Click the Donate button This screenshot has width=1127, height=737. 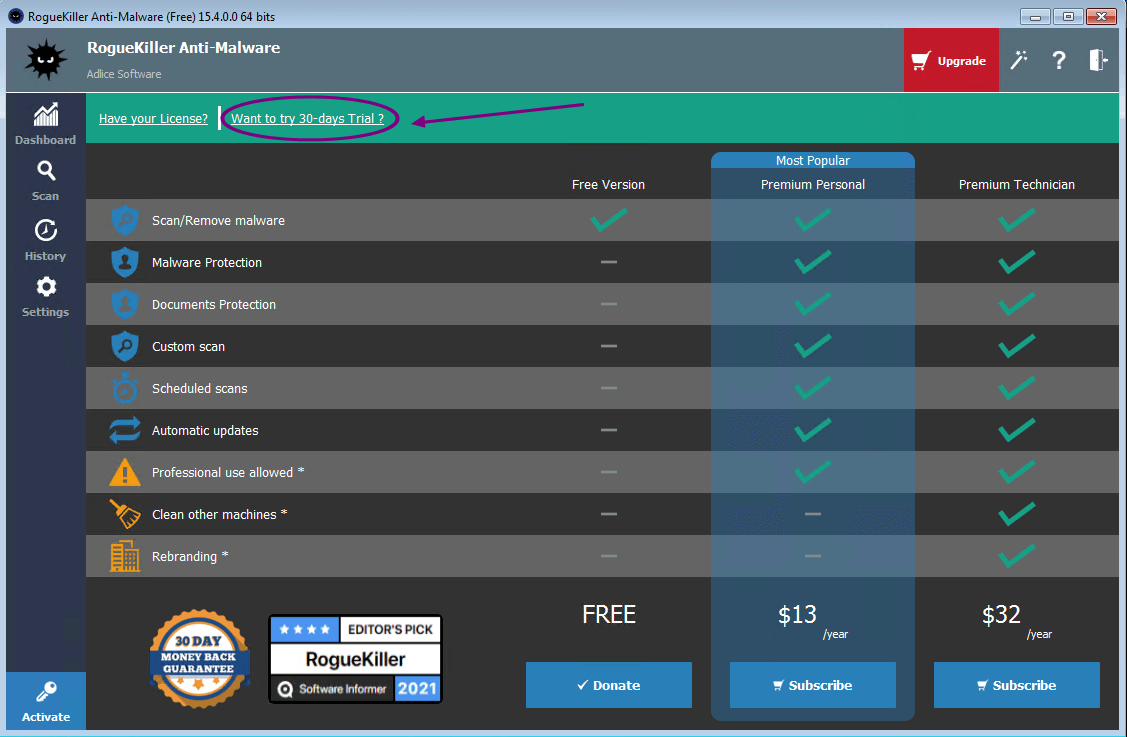pyautogui.click(x=608, y=685)
